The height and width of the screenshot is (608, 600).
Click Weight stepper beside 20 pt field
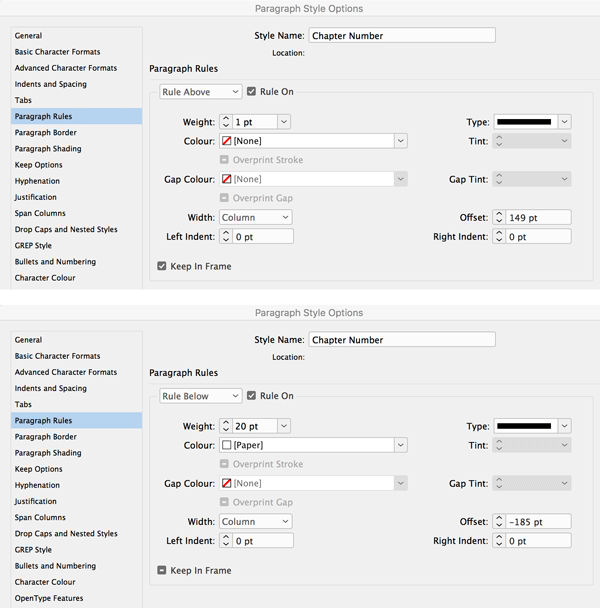(x=224, y=426)
